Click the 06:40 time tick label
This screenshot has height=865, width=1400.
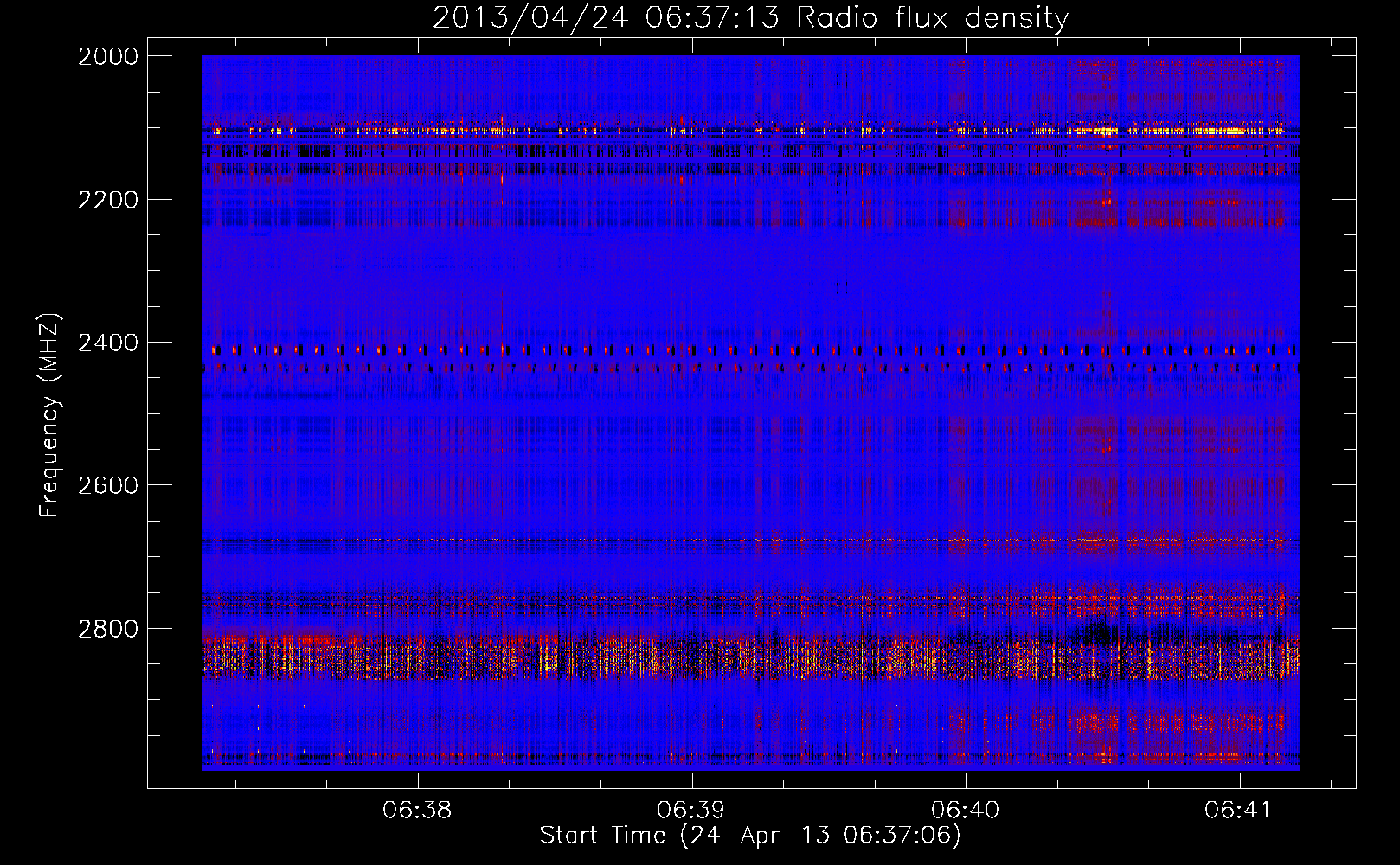click(965, 811)
